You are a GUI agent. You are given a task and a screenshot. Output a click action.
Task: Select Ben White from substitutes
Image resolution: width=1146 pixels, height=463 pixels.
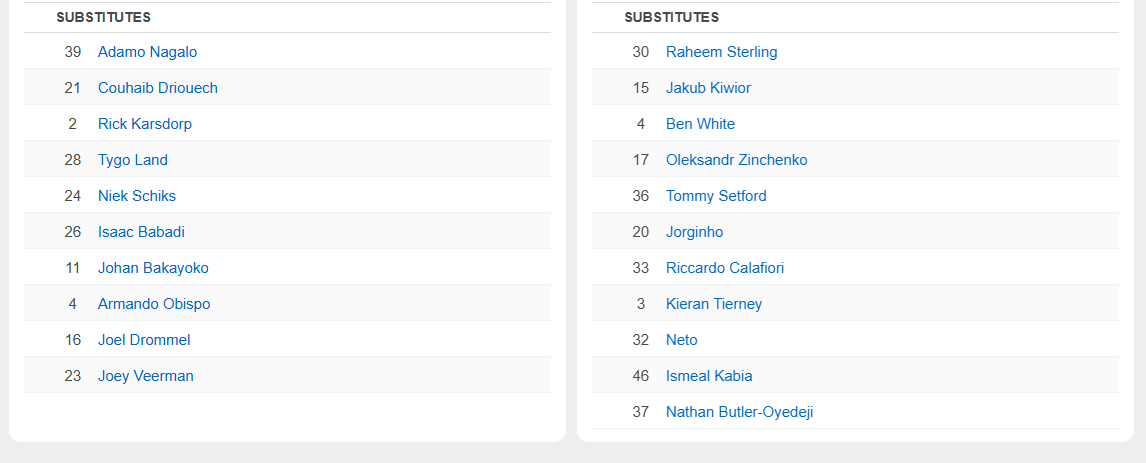coord(700,124)
